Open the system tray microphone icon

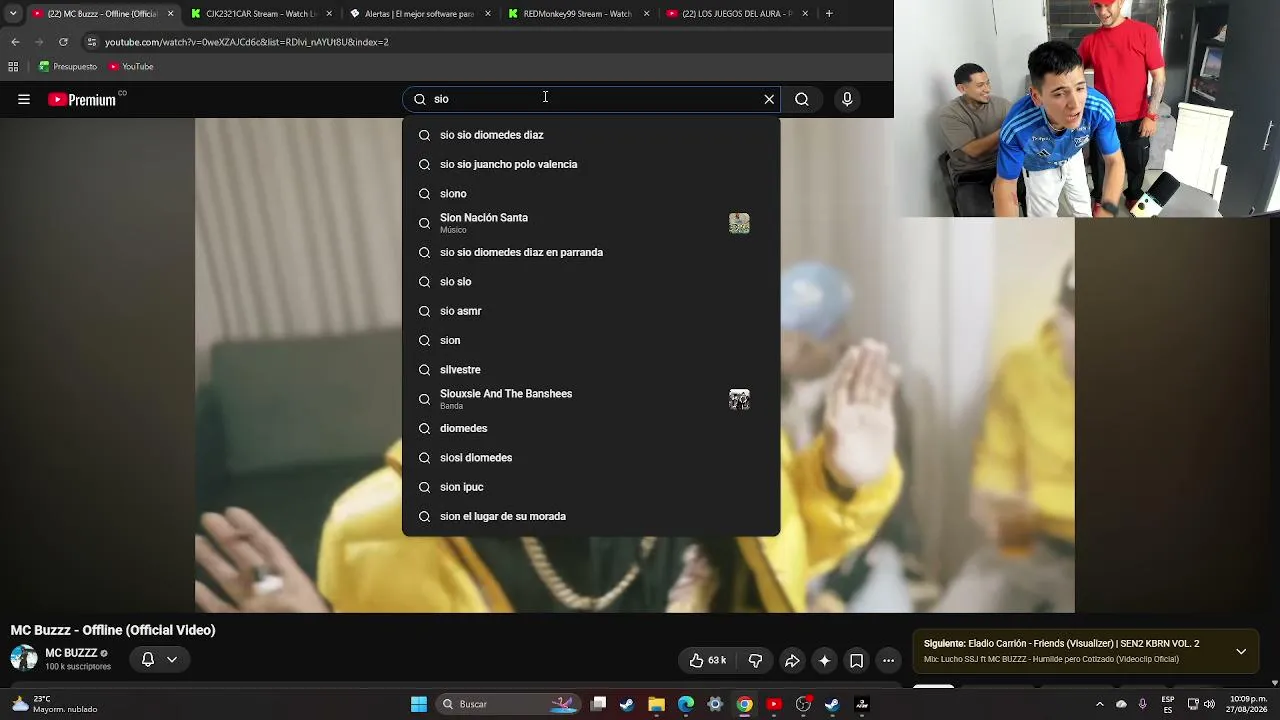[x=1143, y=704]
